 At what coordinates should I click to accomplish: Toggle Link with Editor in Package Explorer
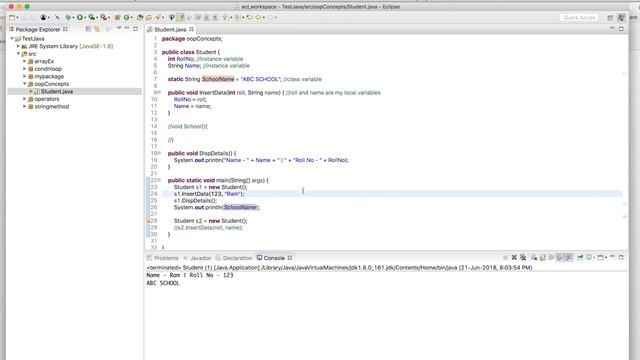point(97,29)
